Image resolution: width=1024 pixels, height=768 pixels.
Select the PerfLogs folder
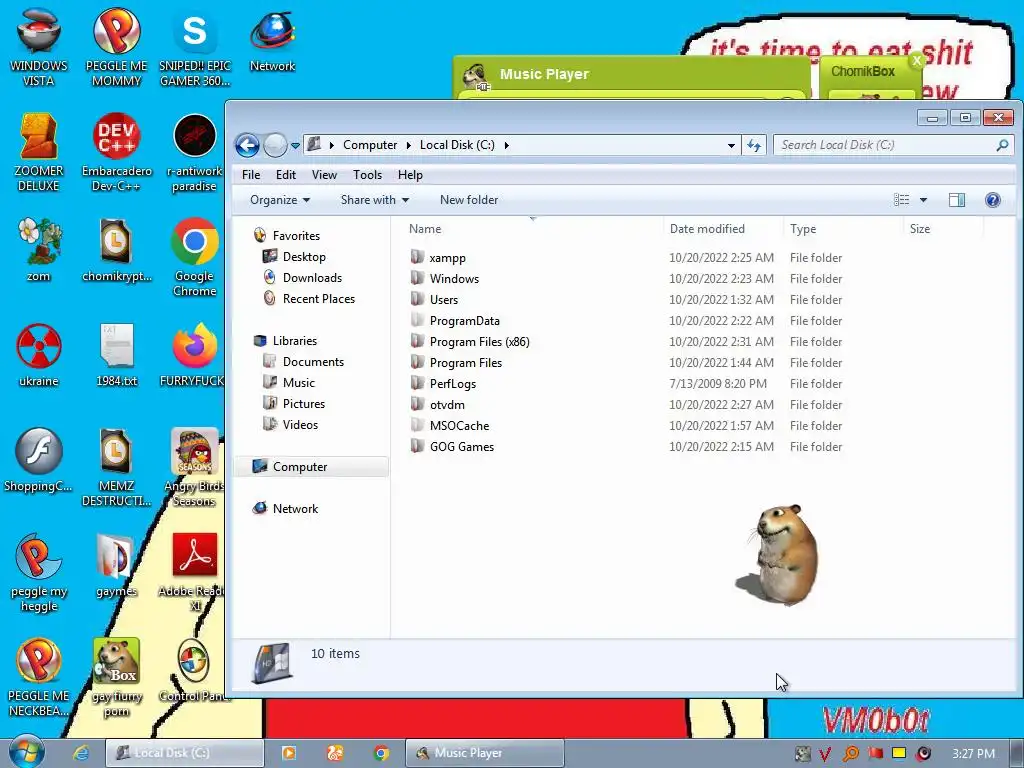[453, 384]
